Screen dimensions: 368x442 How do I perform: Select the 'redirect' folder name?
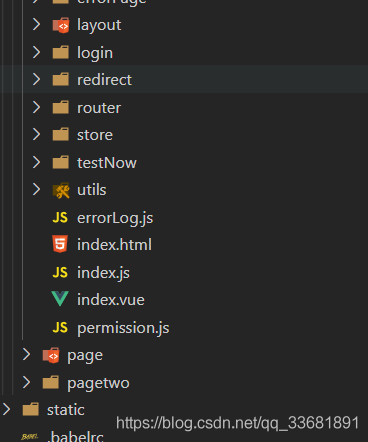(104, 80)
